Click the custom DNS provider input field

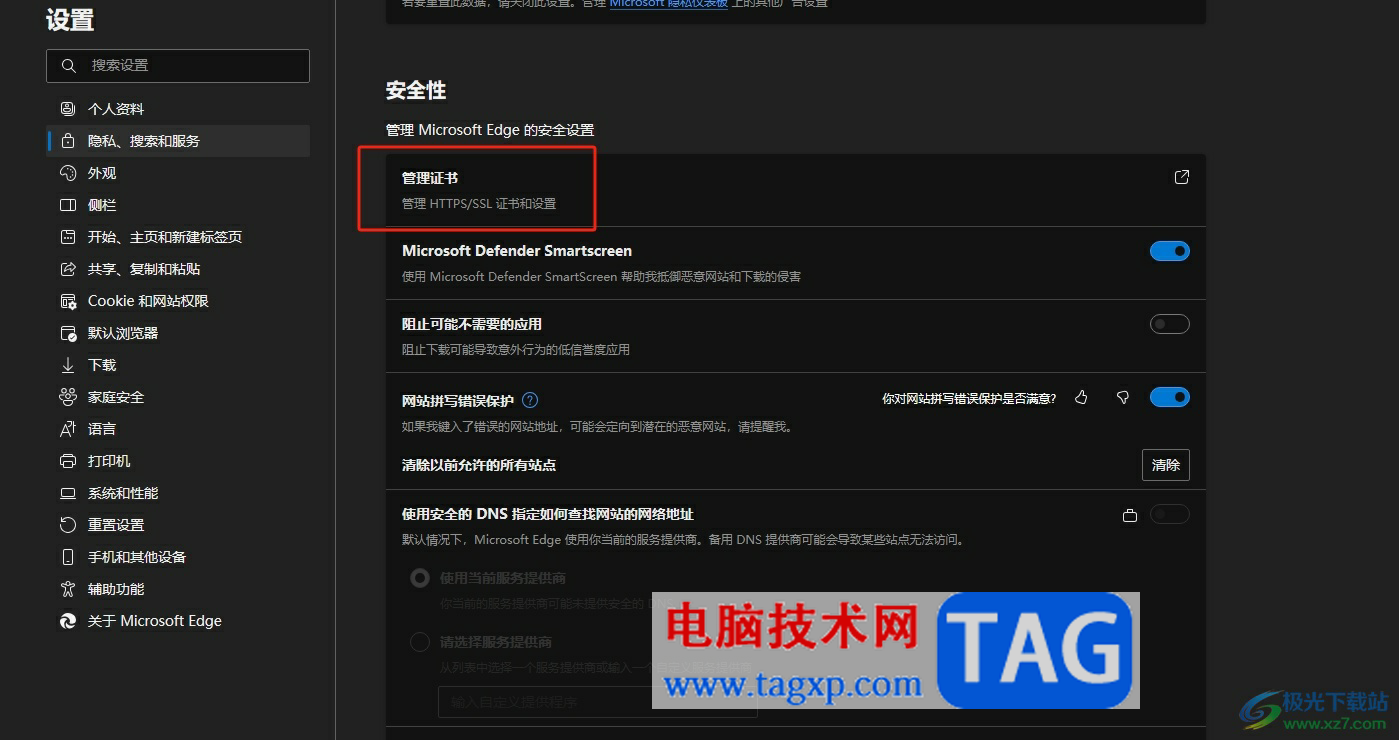pos(598,702)
